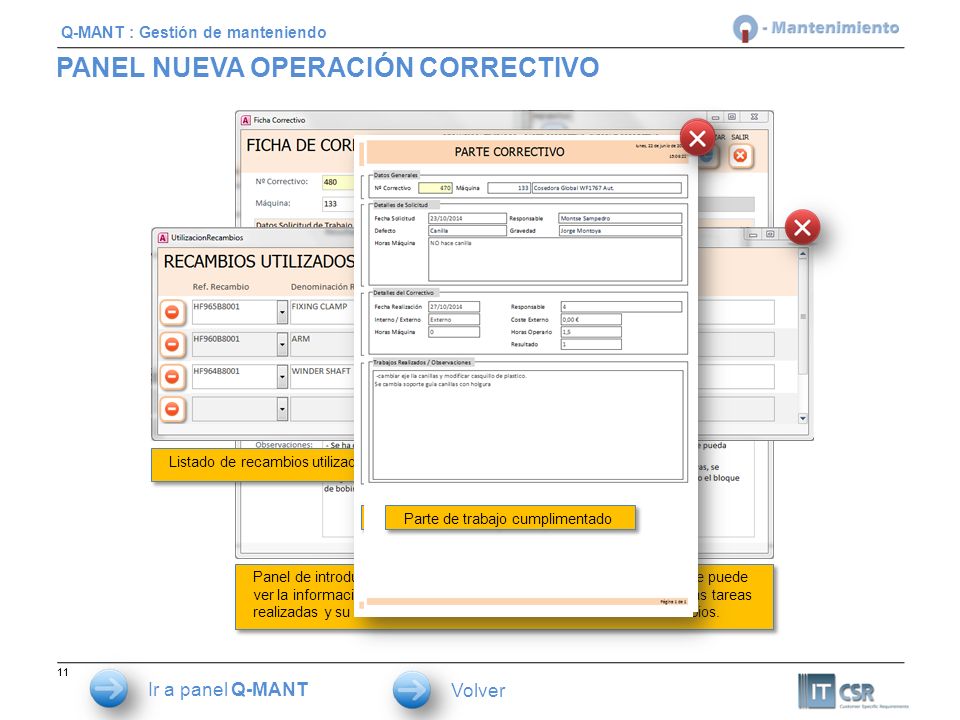Select the ARM denomination field
The height and width of the screenshot is (720, 960).
(x=322, y=344)
